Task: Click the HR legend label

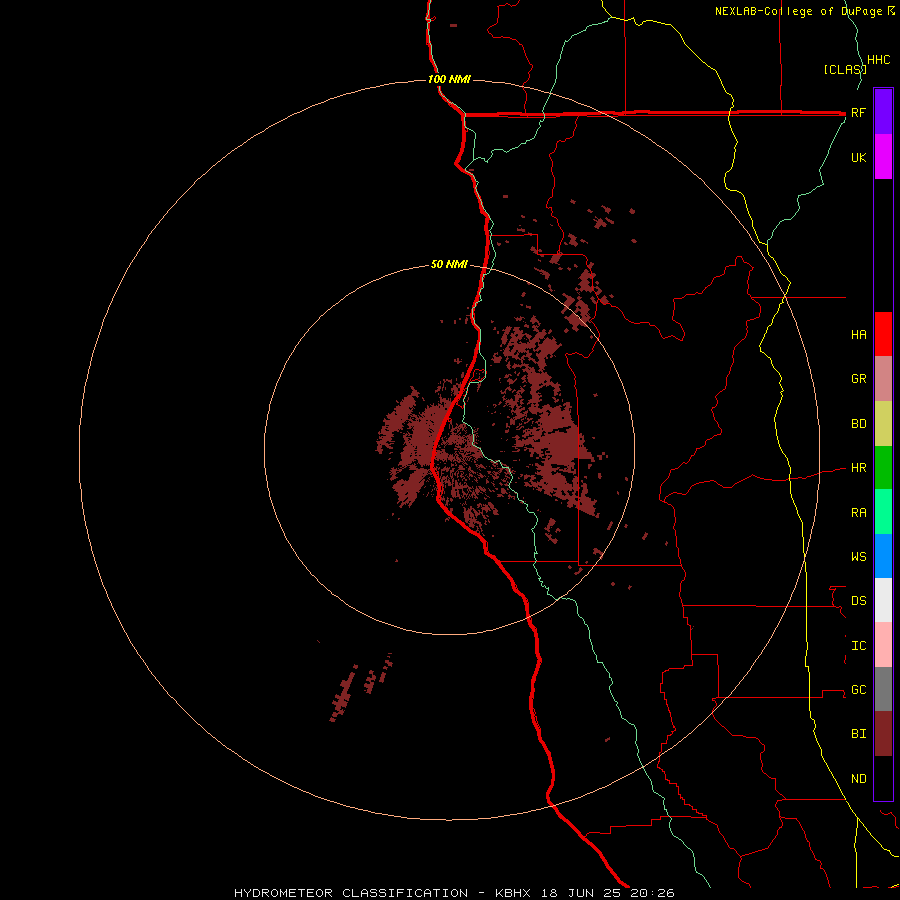Action: [x=859, y=468]
